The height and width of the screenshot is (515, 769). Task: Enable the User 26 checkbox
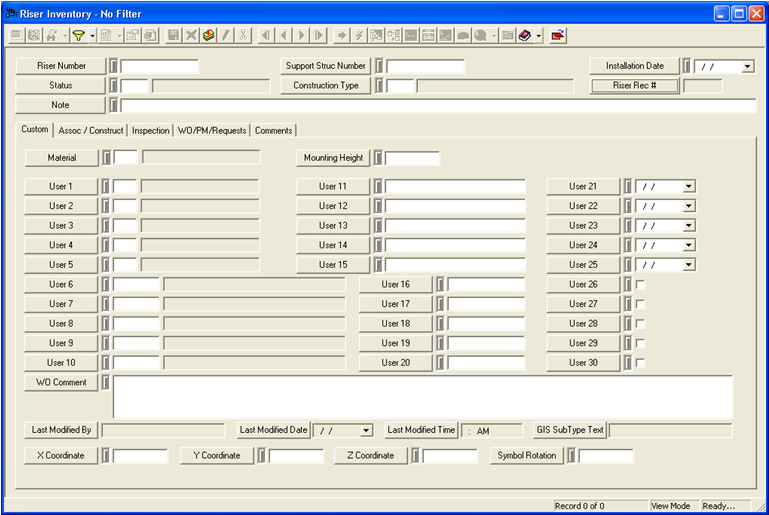[640, 285]
